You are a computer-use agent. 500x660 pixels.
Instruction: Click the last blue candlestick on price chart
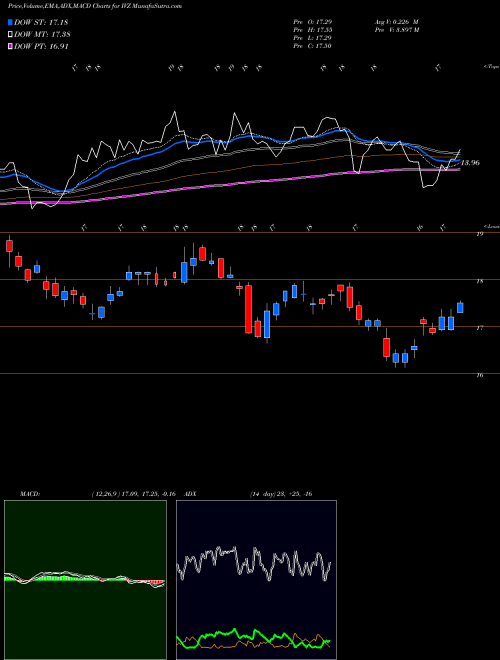(460, 307)
